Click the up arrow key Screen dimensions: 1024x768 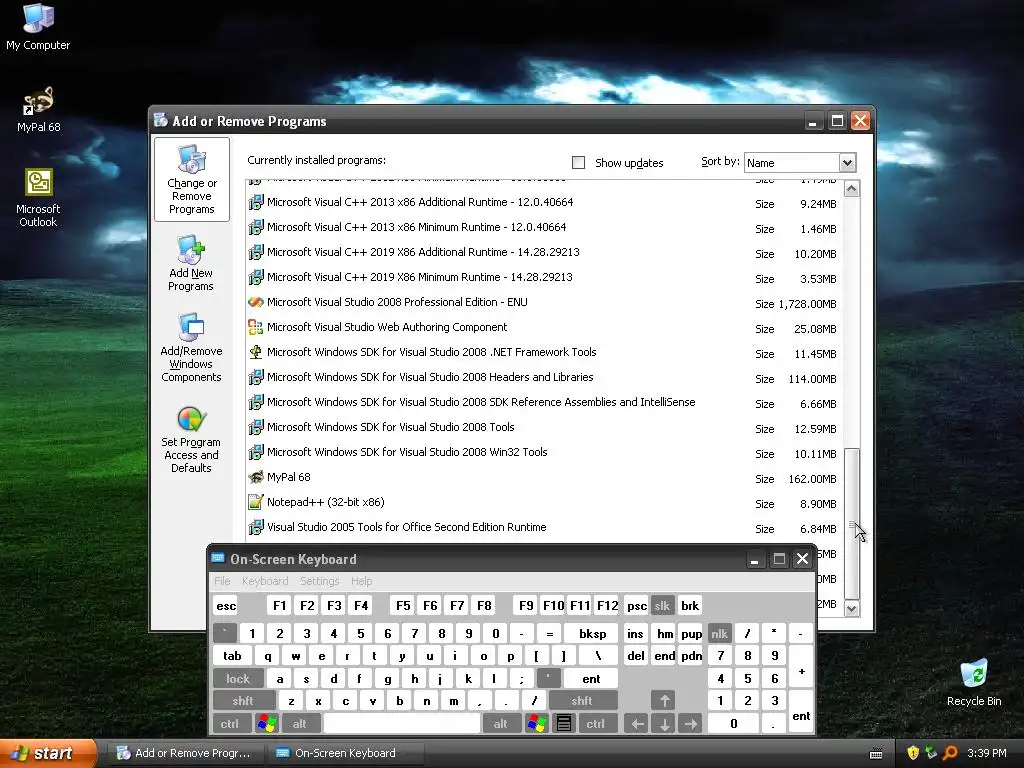click(x=664, y=701)
